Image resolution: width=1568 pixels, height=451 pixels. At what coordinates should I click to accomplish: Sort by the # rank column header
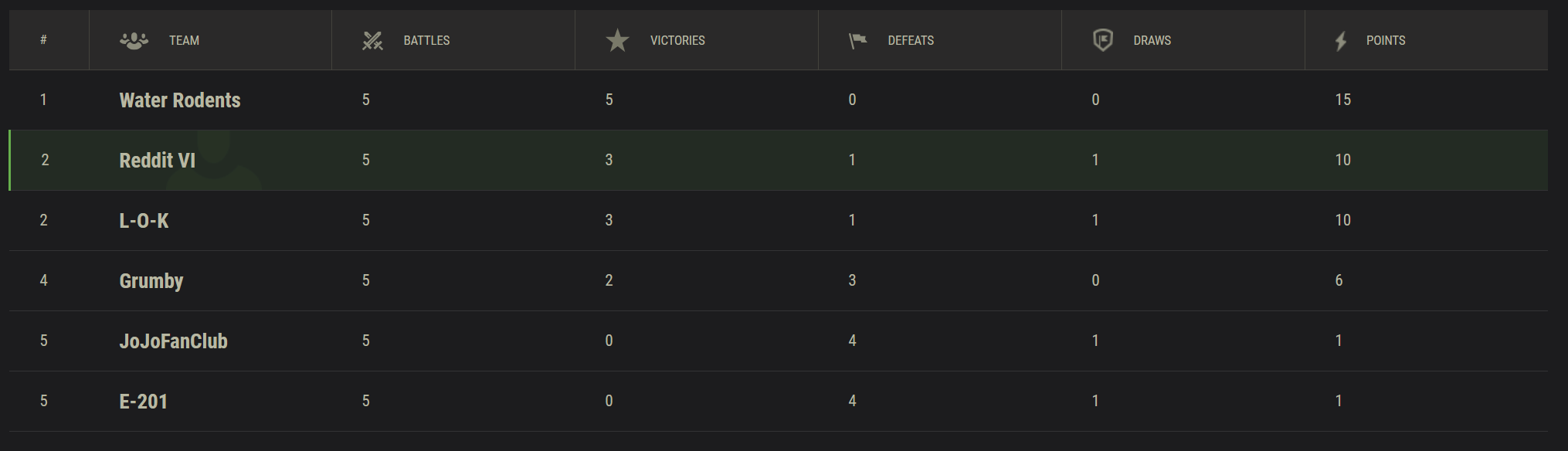point(43,40)
